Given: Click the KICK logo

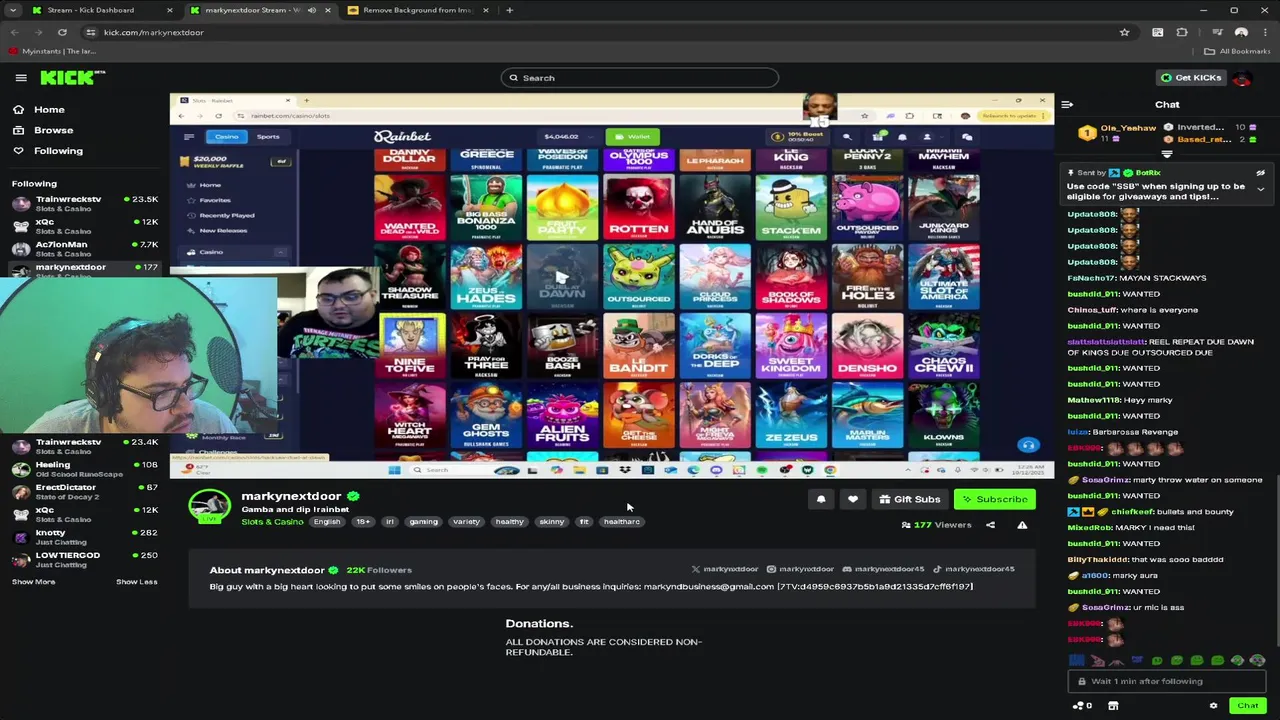Looking at the screenshot, I should (x=72, y=77).
